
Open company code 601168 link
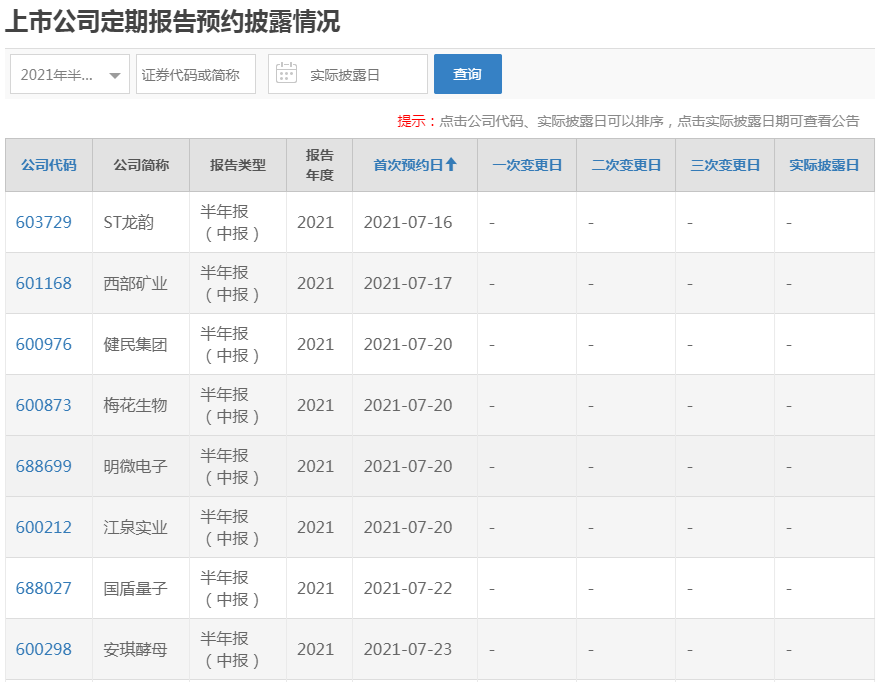pos(44,284)
